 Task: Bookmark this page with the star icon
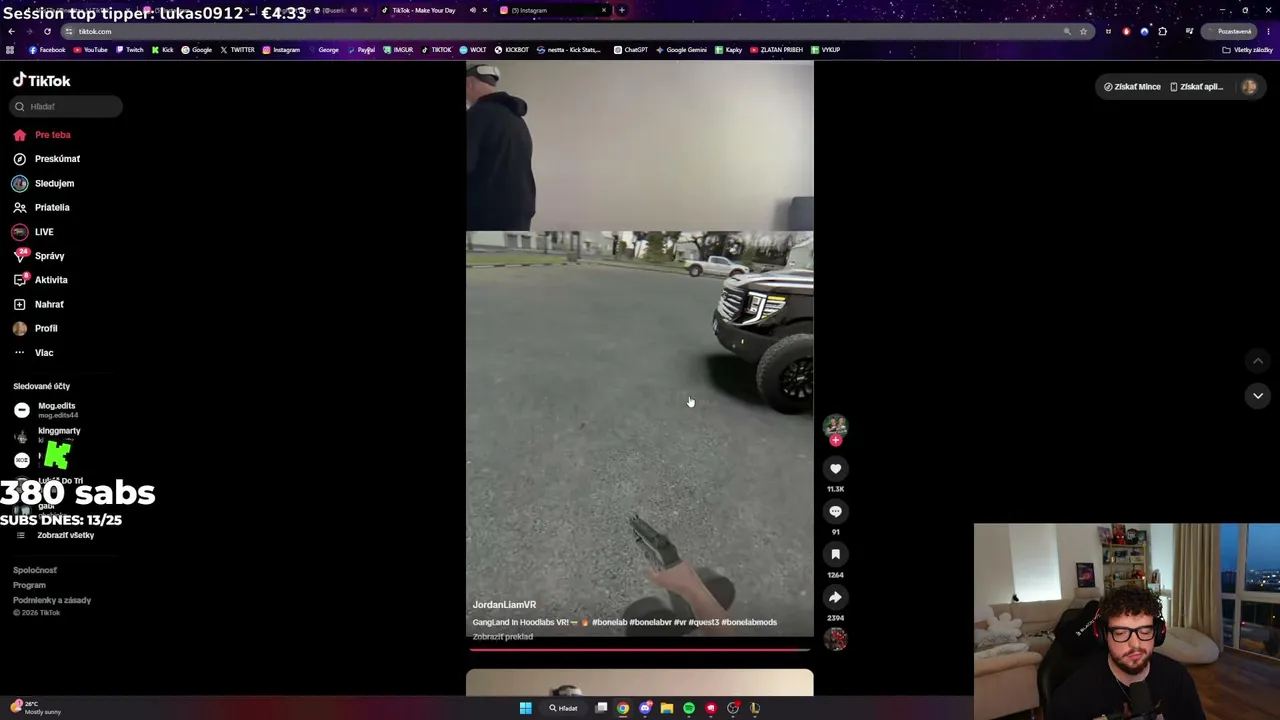(x=1083, y=31)
